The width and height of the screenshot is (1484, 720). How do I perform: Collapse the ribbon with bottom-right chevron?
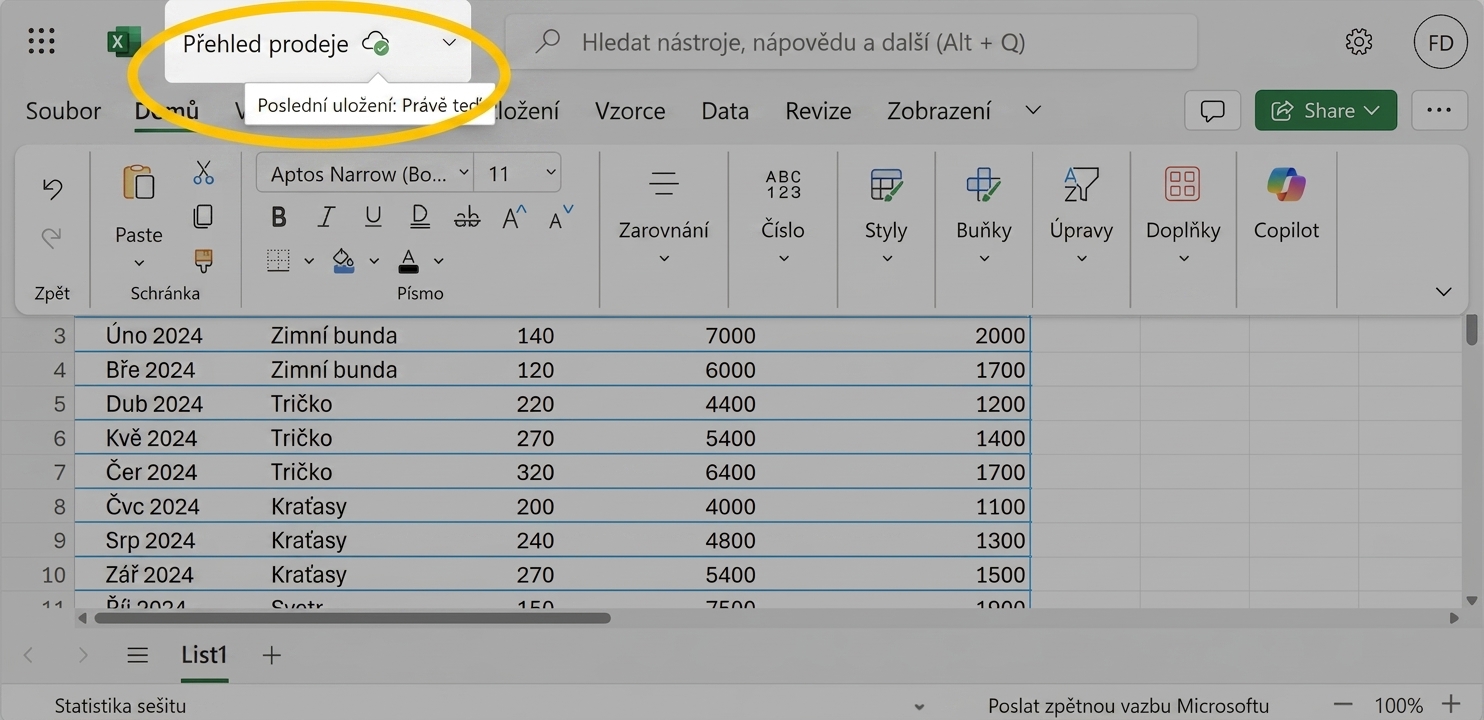click(1443, 292)
